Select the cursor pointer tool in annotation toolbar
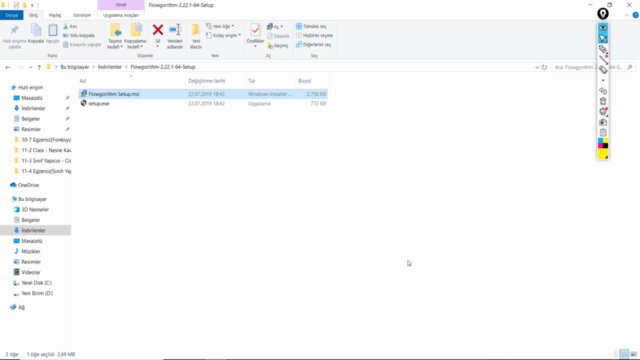Screen dimensions: 640x360 click(x=603, y=38)
